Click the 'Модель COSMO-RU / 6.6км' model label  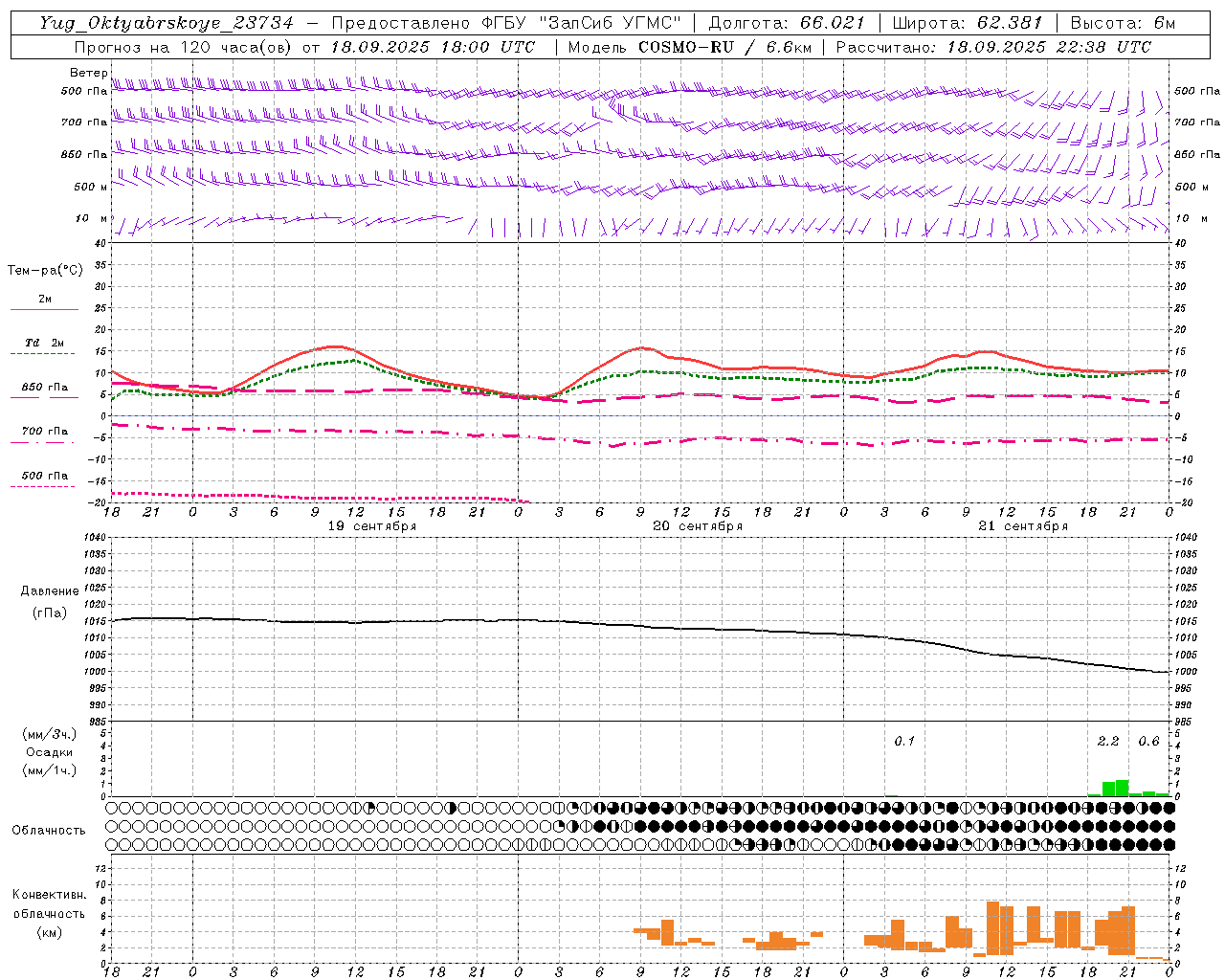click(x=689, y=47)
